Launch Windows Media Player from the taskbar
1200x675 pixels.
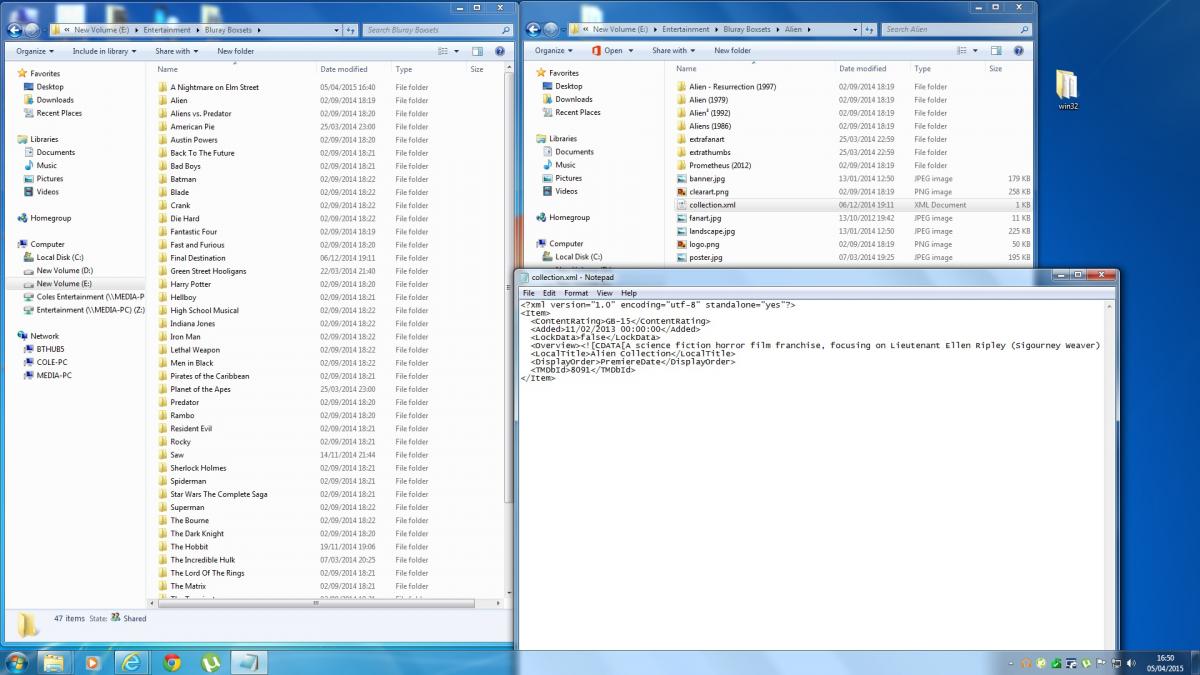click(x=93, y=662)
